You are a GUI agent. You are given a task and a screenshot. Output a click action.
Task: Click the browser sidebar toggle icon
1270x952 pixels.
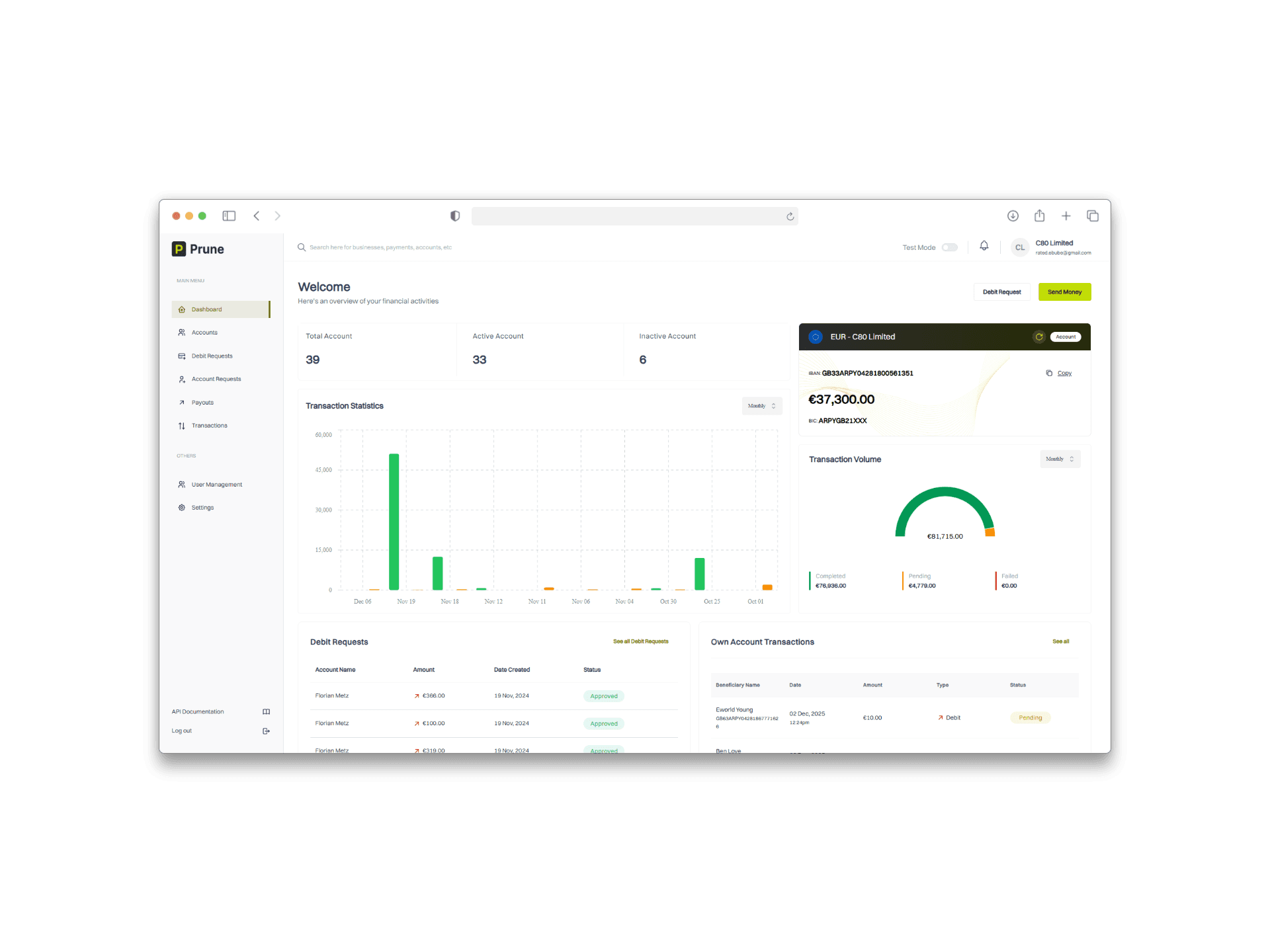[229, 216]
